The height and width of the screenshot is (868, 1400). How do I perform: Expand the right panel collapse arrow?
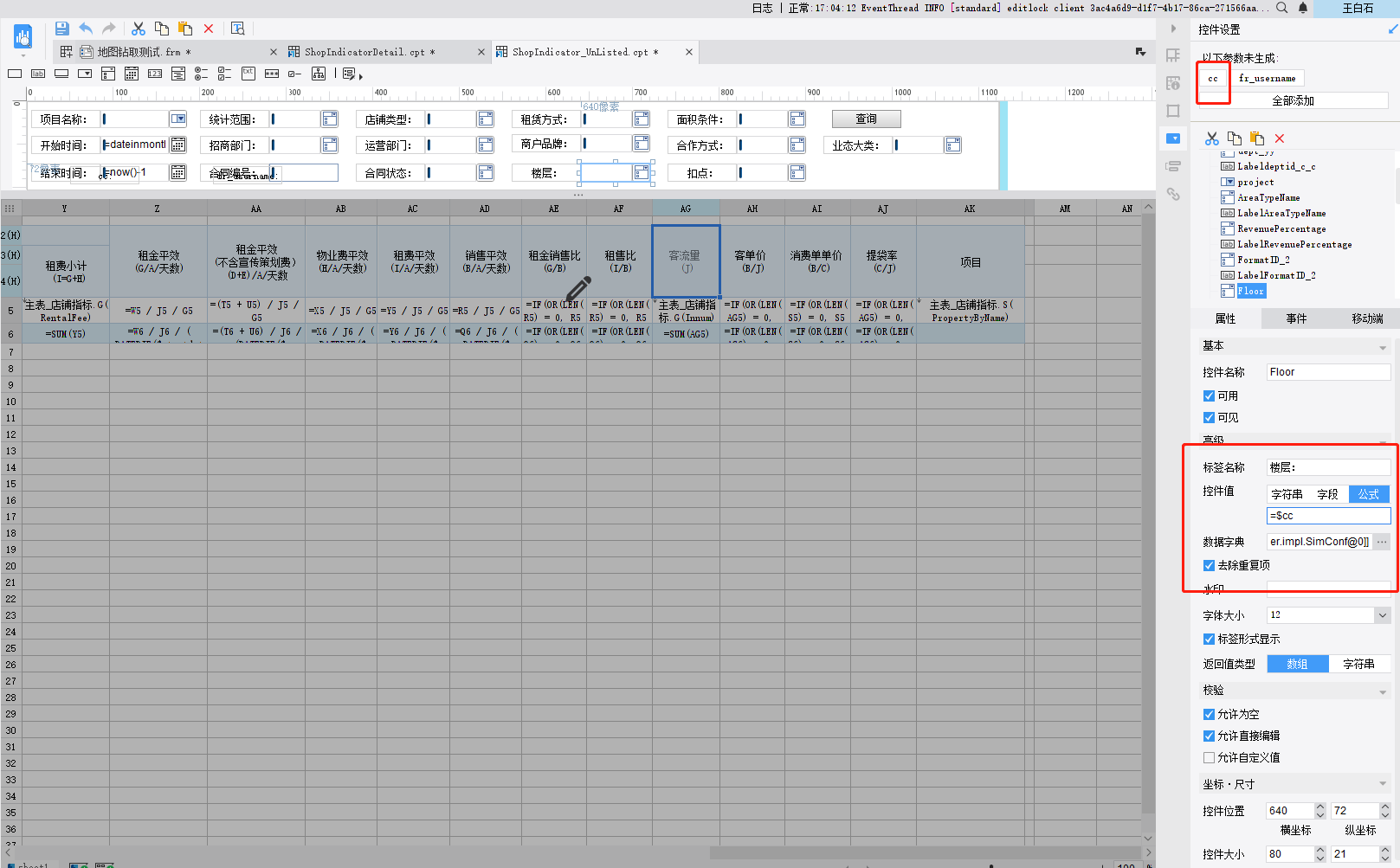pos(1173,29)
